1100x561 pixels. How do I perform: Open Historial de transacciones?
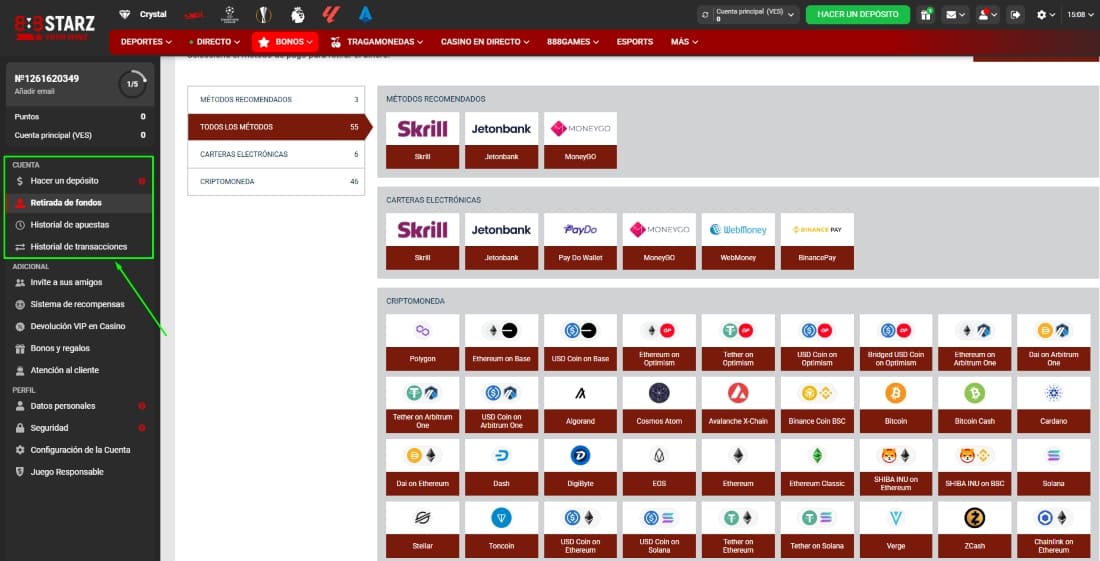[79, 247]
